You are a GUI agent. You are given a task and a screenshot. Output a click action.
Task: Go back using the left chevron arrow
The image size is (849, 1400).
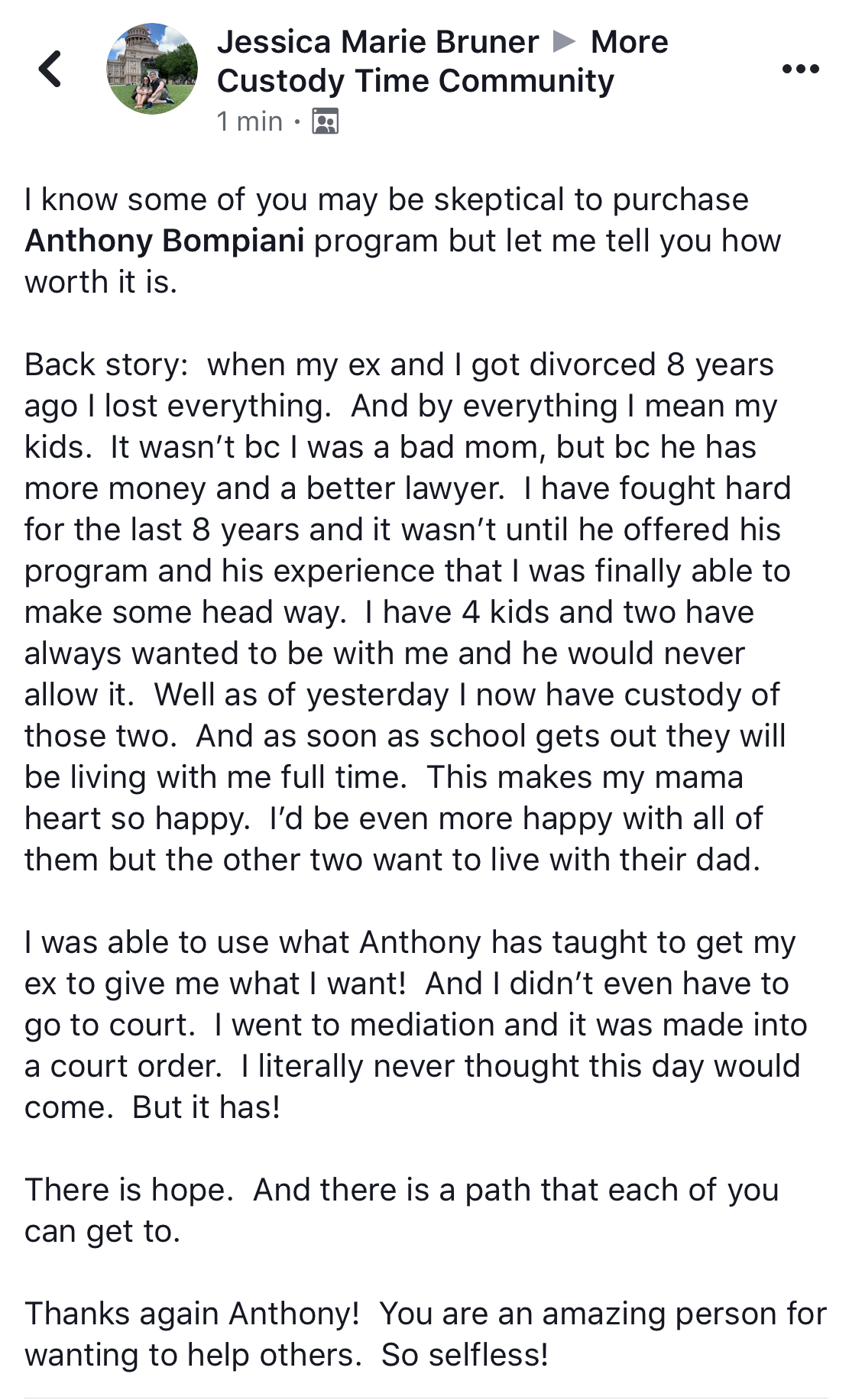(x=50, y=69)
